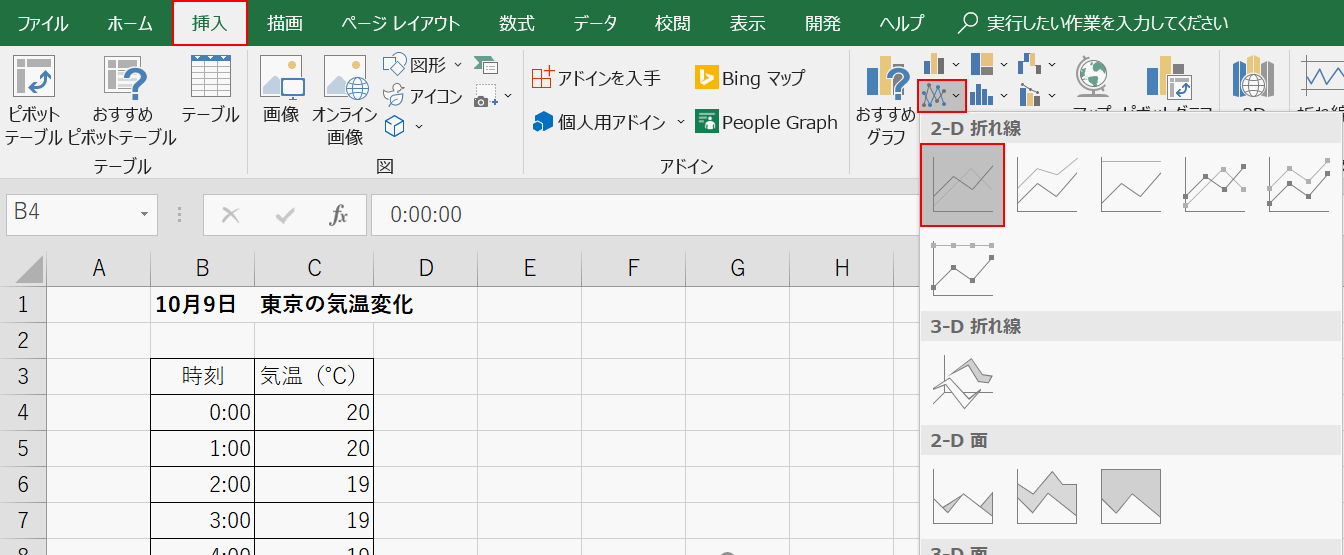Open the Name Box dropdown arrow
The width and height of the screenshot is (1344, 555).
point(146,214)
